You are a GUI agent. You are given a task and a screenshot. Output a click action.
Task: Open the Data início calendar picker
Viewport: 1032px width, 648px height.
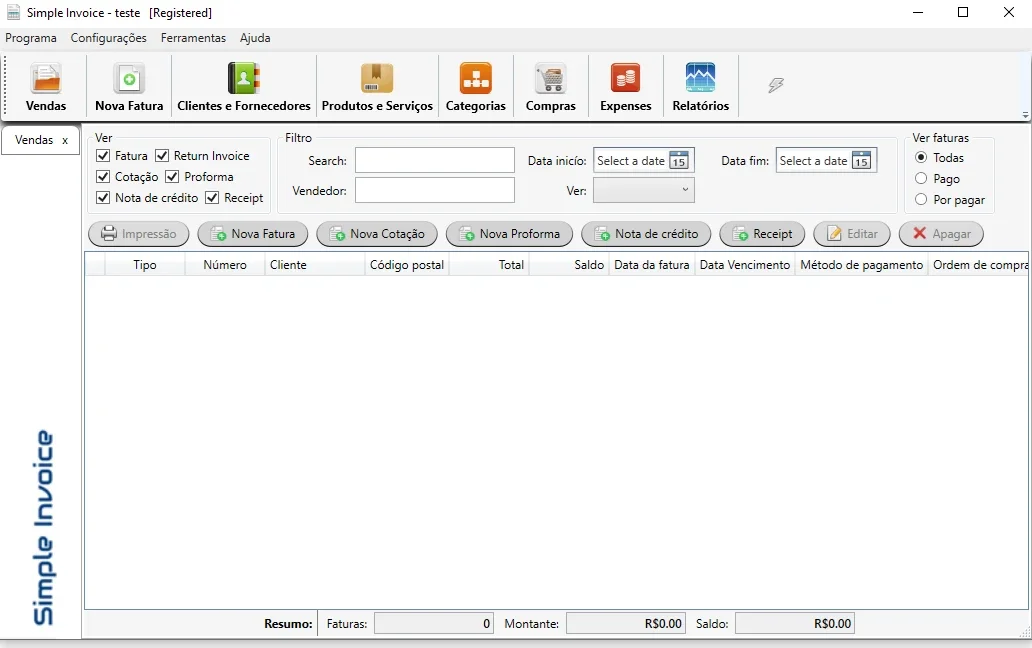click(679, 161)
